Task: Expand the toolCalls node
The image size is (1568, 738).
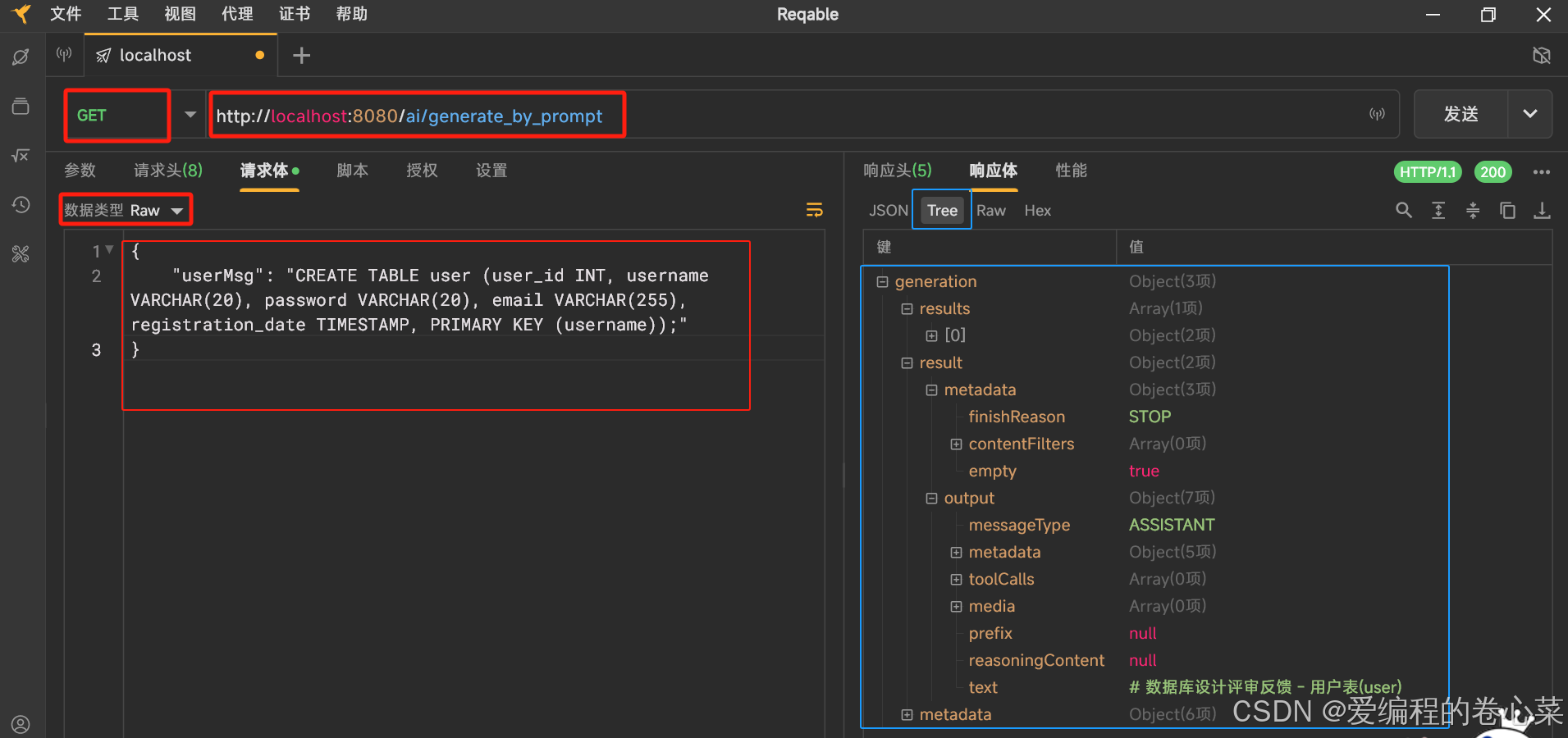Action: [x=956, y=579]
